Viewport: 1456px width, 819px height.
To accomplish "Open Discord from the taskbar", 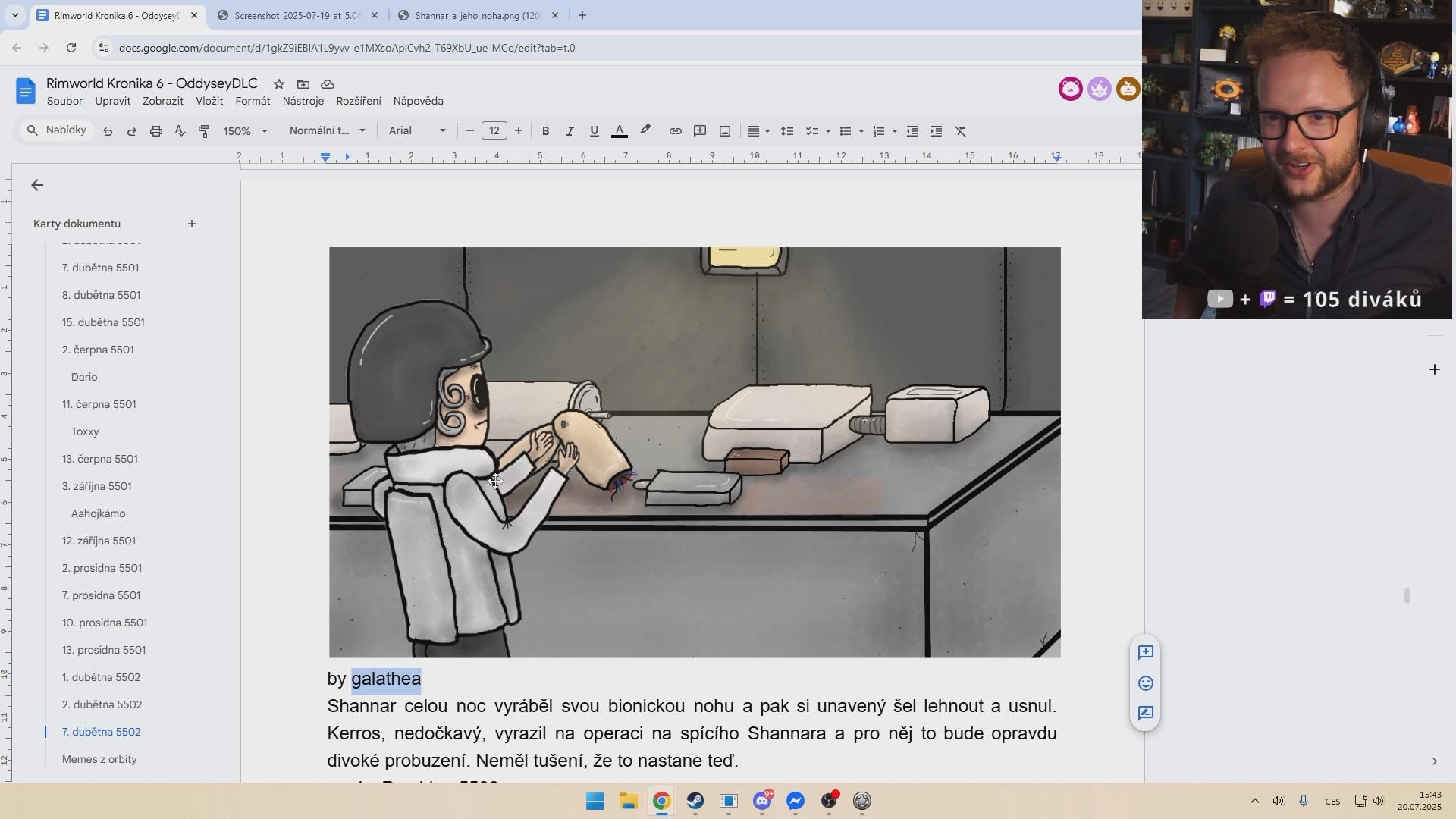I will click(x=762, y=801).
